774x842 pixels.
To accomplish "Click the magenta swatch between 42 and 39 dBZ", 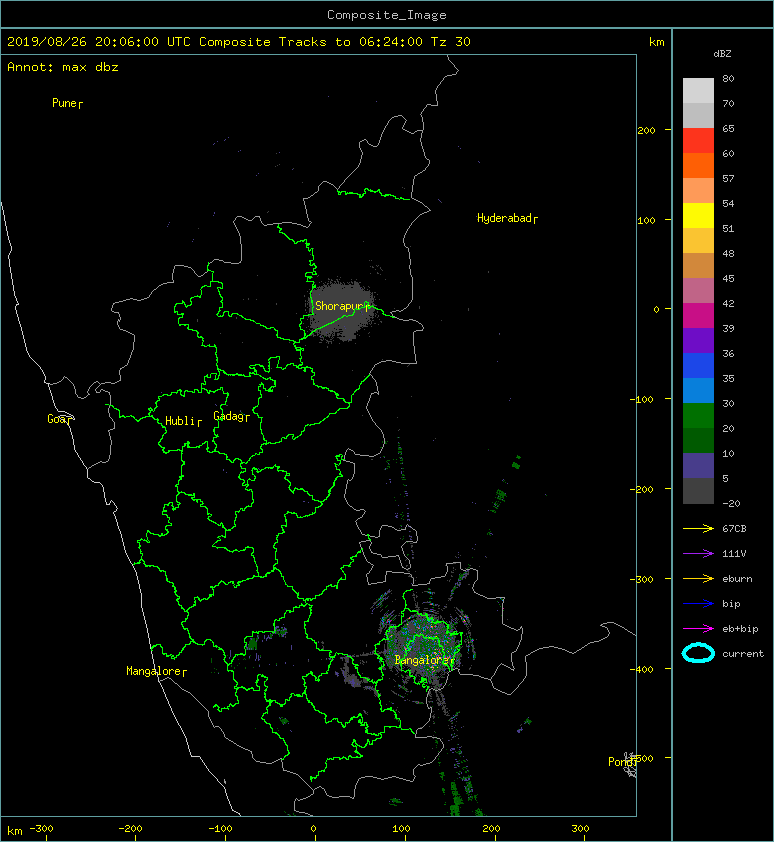I will pos(698,316).
